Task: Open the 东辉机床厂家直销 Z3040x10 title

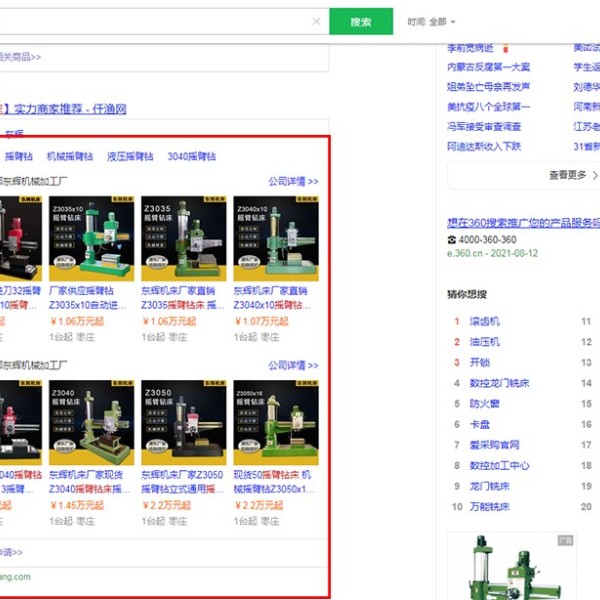Action: click(272, 298)
